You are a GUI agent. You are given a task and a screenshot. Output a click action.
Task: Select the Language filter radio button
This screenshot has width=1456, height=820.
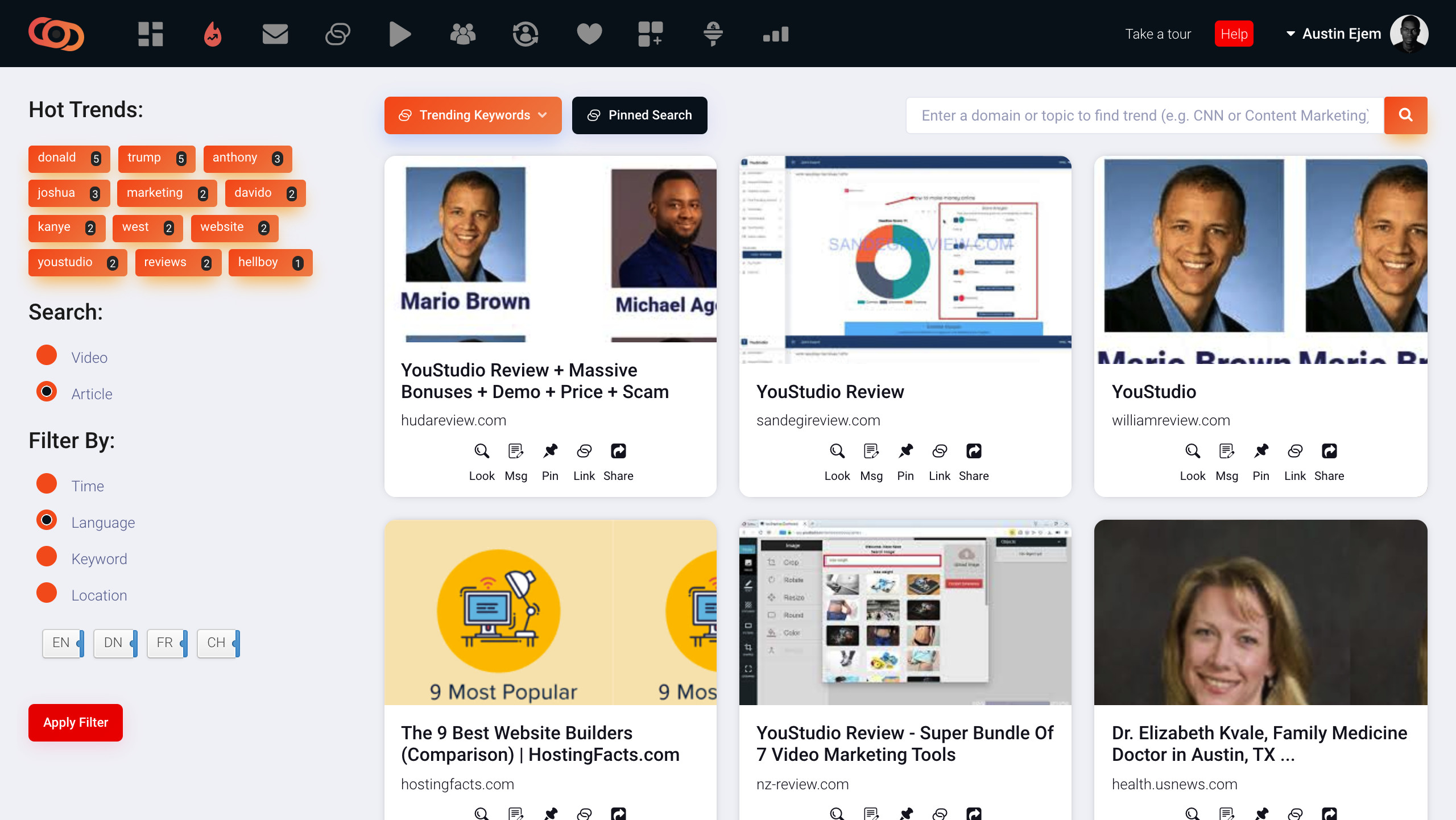[47, 520]
